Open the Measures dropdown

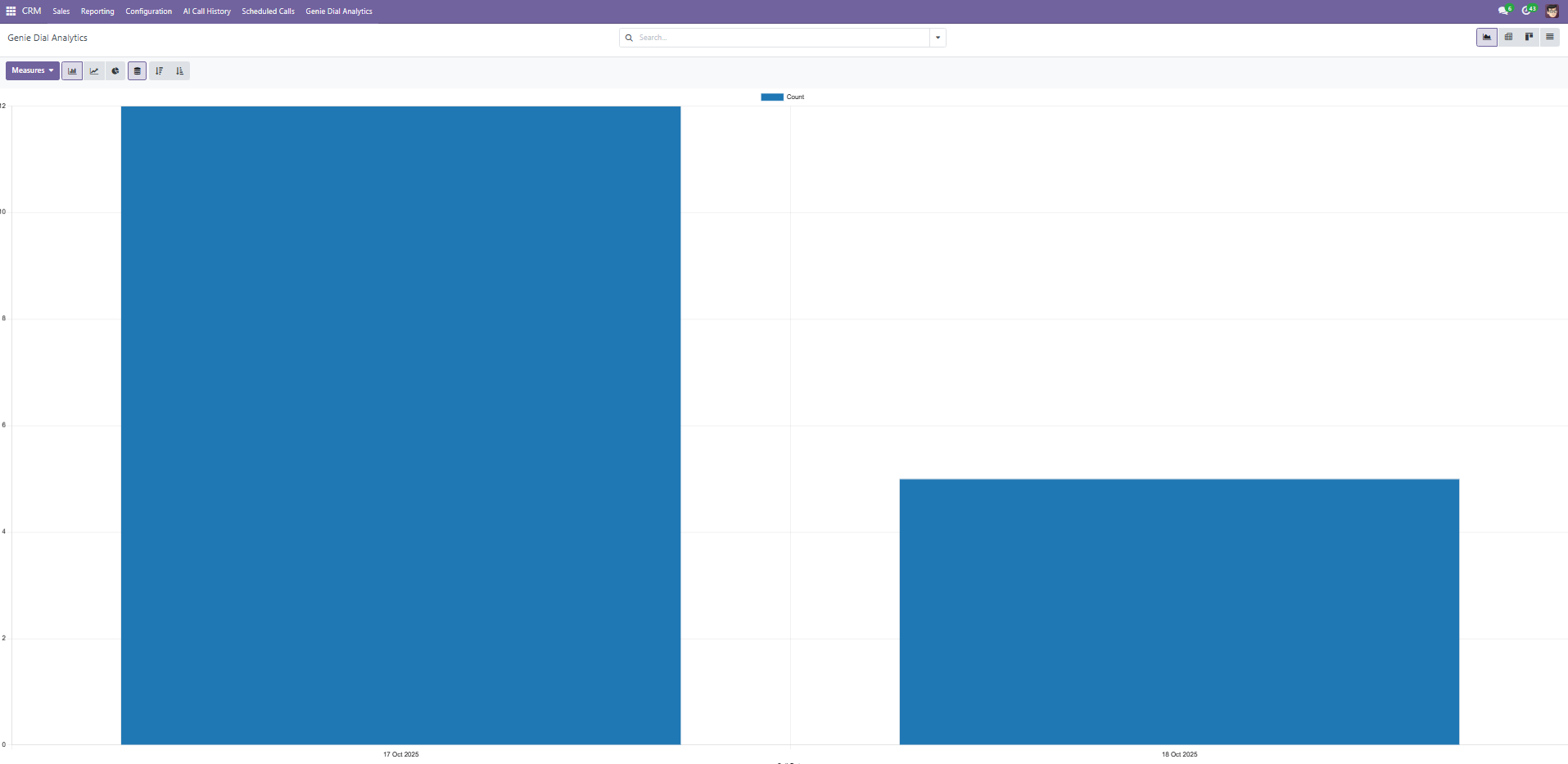tap(33, 70)
